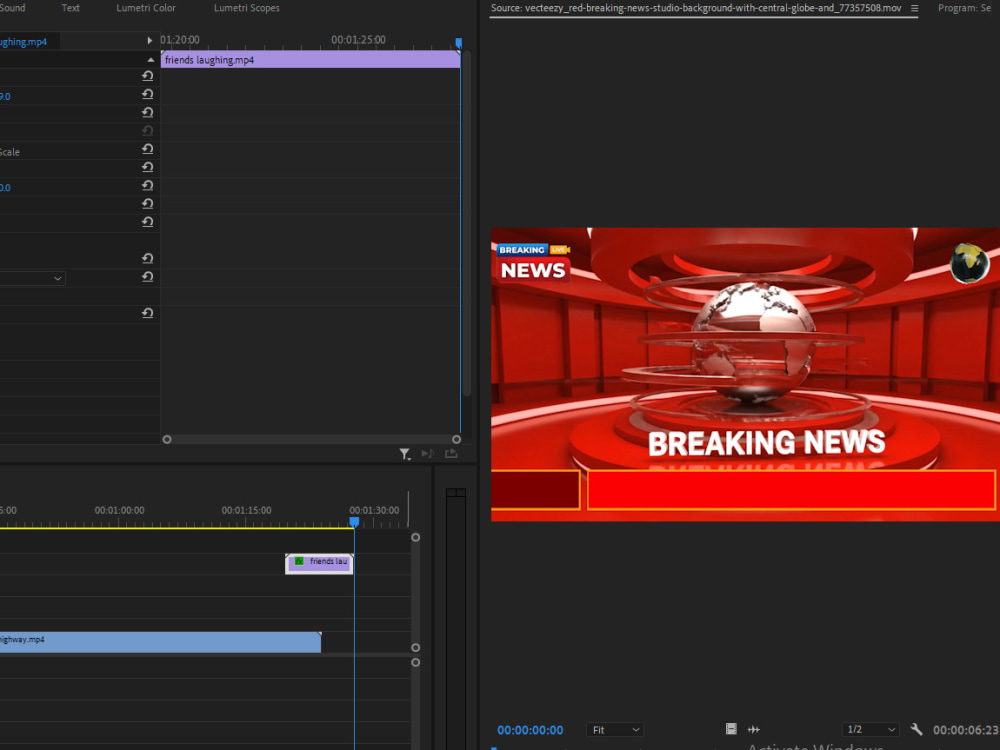Collapse the effect section with up triangle

(151, 60)
